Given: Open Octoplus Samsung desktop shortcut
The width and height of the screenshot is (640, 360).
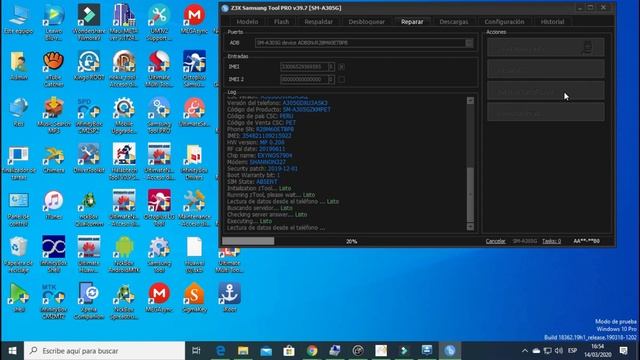Looking at the screenshot, I should (194, 69).
